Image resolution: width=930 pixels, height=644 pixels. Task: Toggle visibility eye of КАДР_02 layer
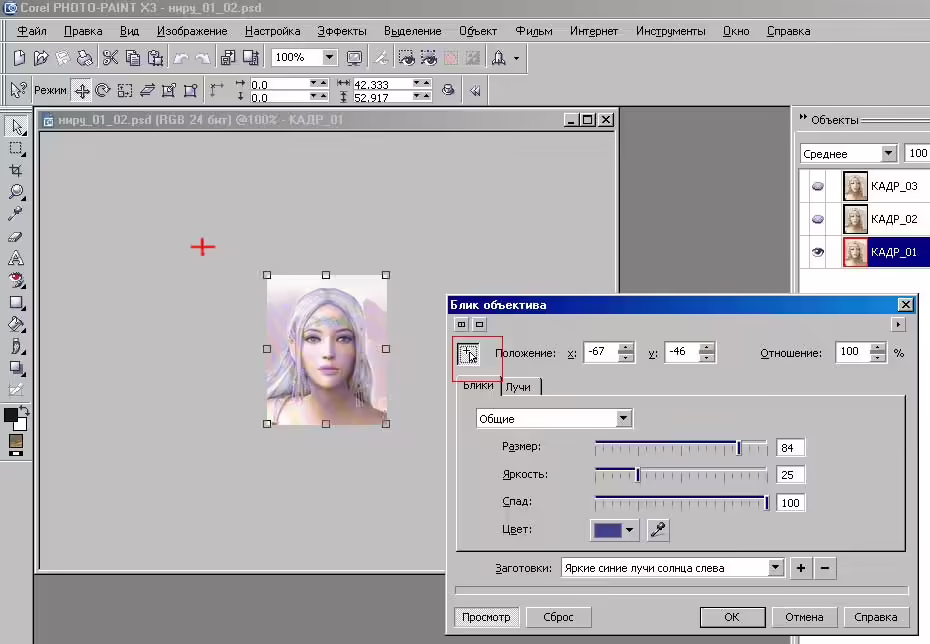tap(817, 219)
